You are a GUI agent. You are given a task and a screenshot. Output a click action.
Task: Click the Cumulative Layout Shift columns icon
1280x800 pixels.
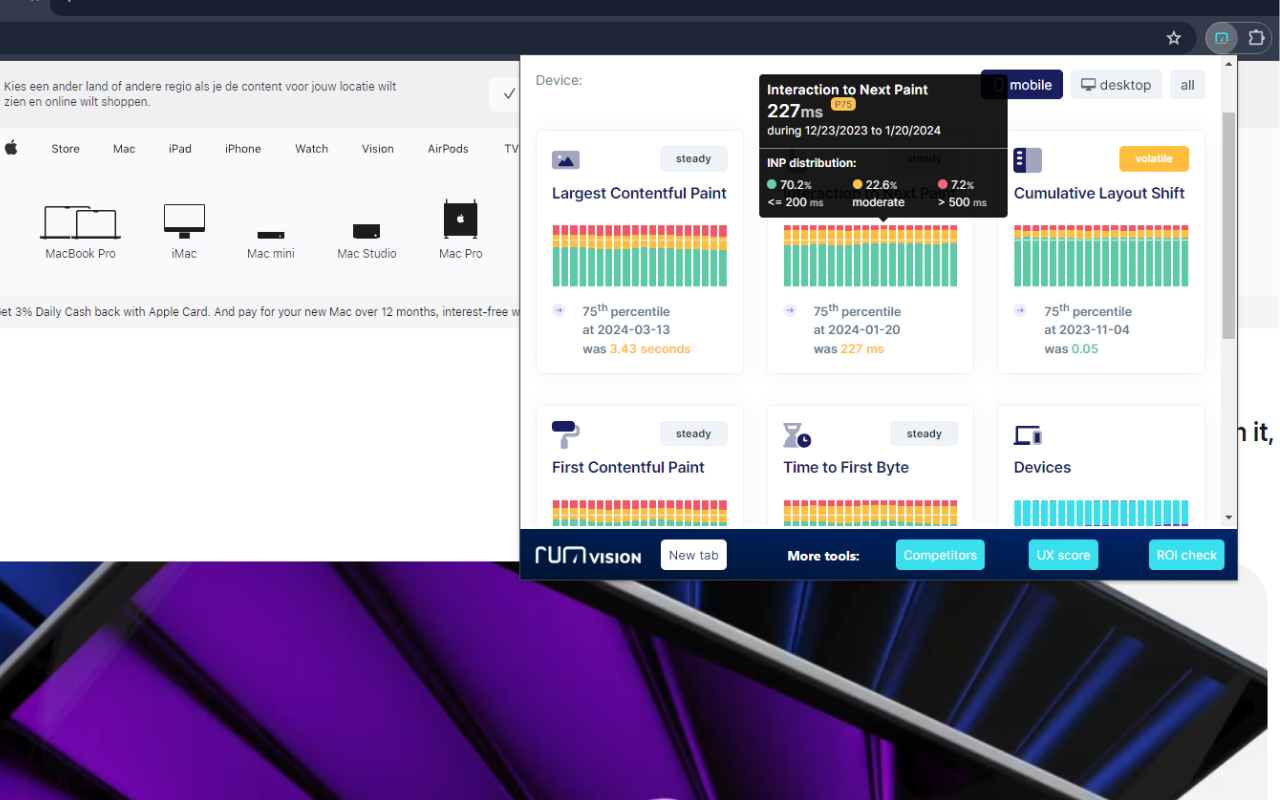pyautogui.click(x=1027, y=159)
